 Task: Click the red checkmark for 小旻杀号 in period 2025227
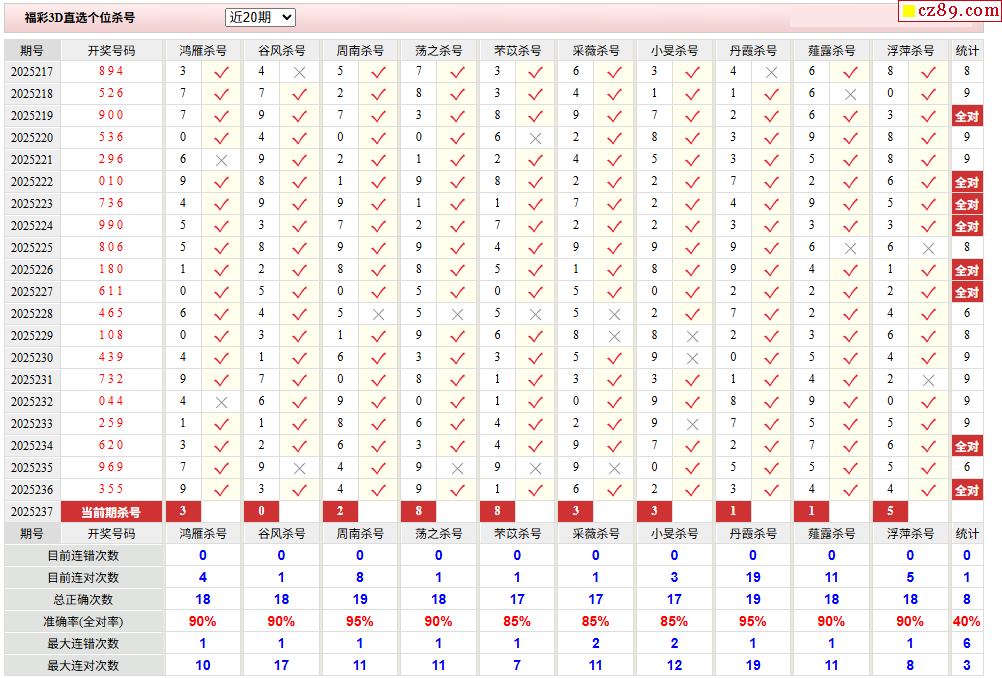[x=692, y=293]
